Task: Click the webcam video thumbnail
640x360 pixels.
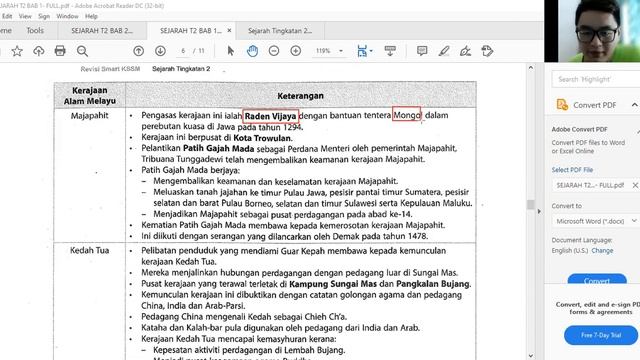Action: click(592, 31)
